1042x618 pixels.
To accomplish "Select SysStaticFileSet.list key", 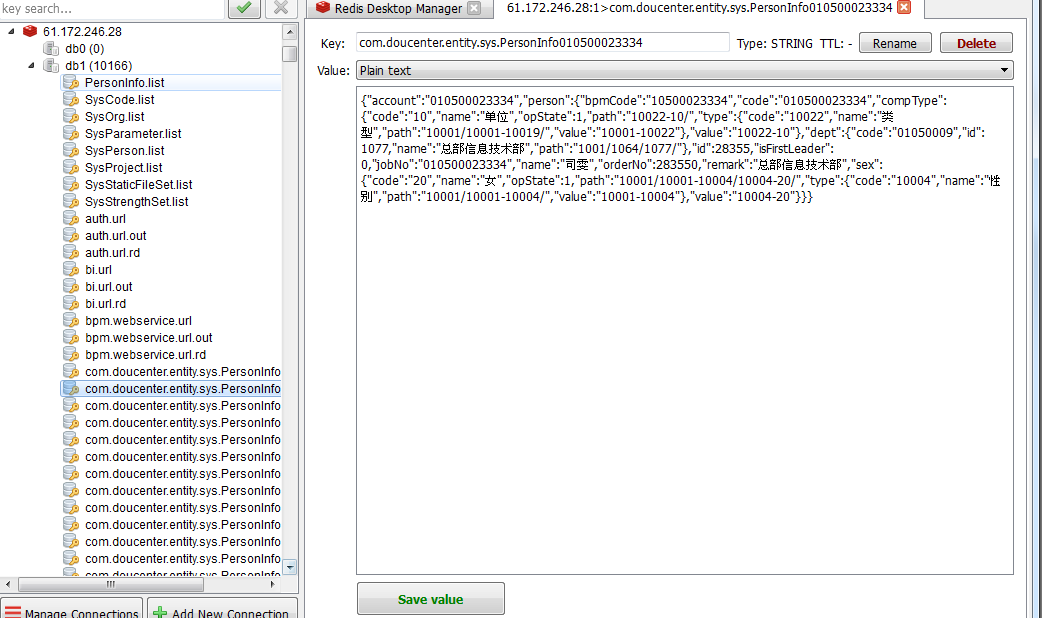I will [138, 185].
